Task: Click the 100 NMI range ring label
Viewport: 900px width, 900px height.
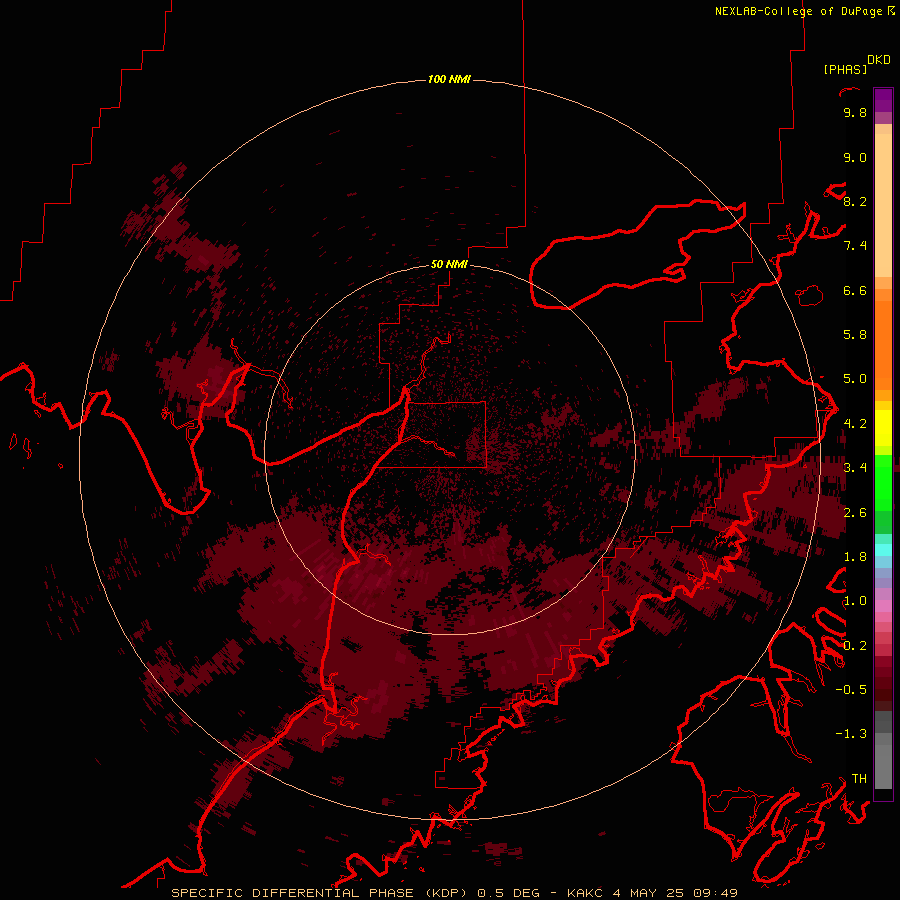Action: click(449, 79)
